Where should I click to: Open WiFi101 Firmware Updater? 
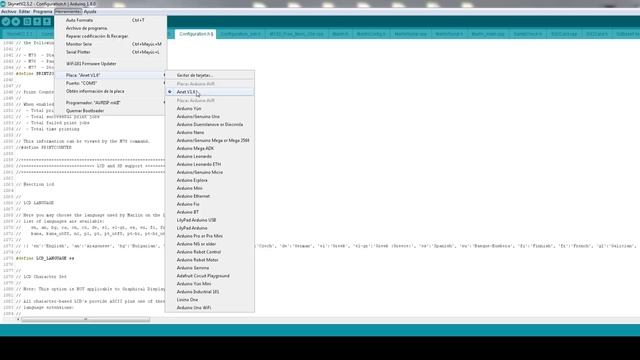pos(111,64)
